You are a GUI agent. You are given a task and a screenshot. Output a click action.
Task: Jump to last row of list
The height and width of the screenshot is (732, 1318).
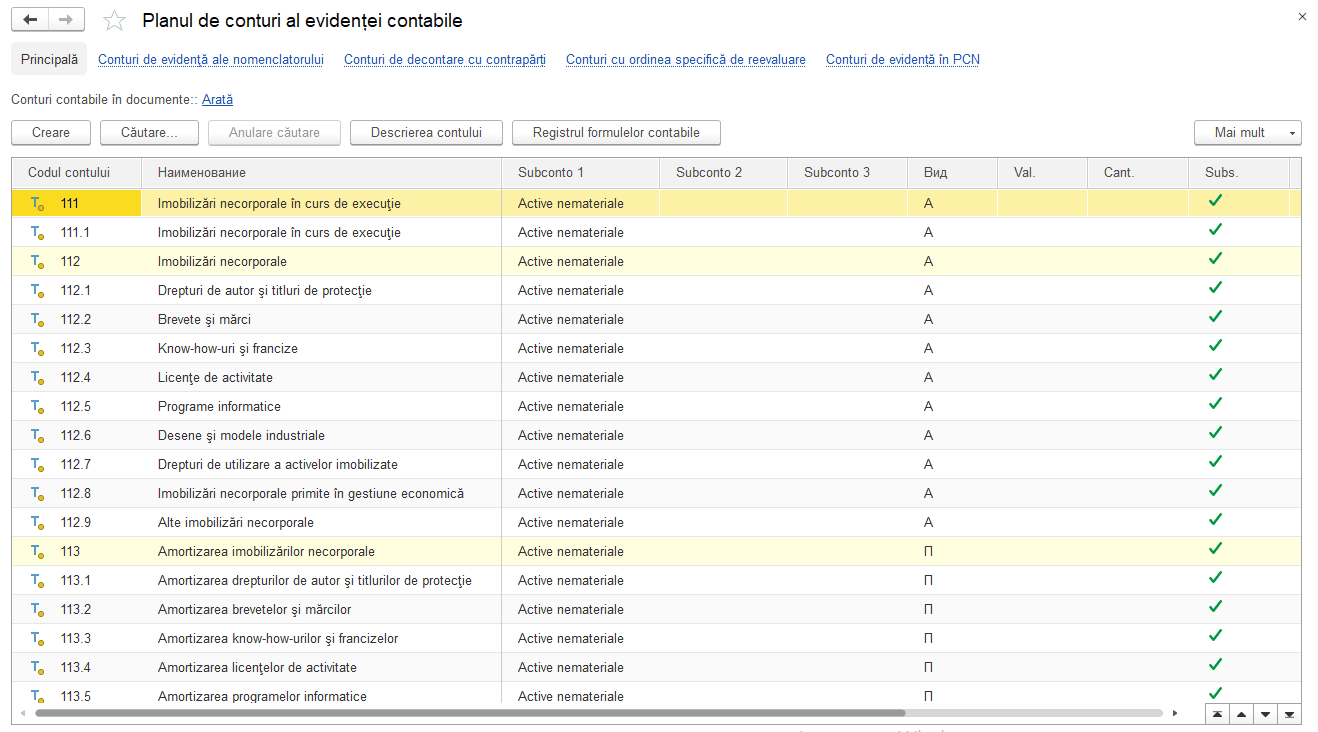tap(1290, 714)
